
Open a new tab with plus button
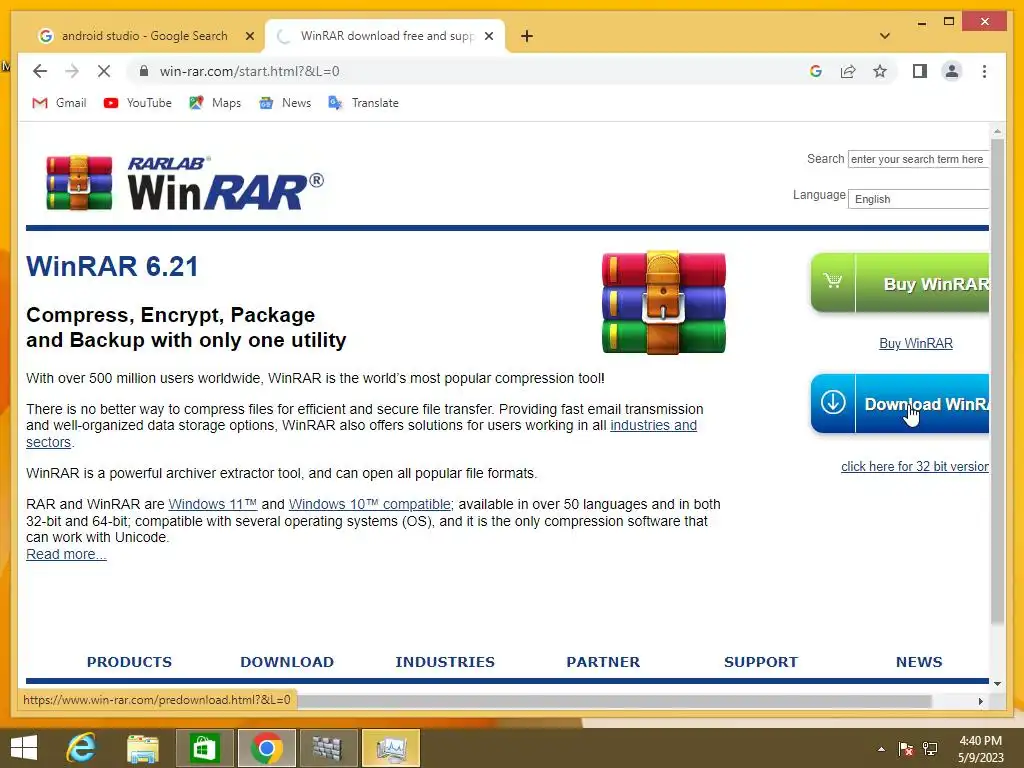pos(527,36)
